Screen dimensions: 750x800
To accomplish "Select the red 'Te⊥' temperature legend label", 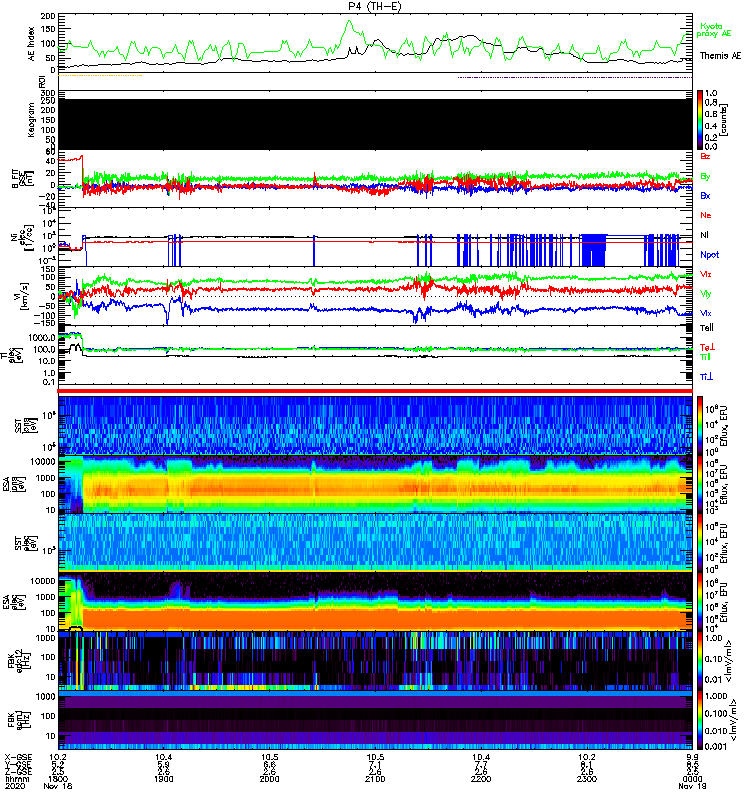I will coord(707,347).
